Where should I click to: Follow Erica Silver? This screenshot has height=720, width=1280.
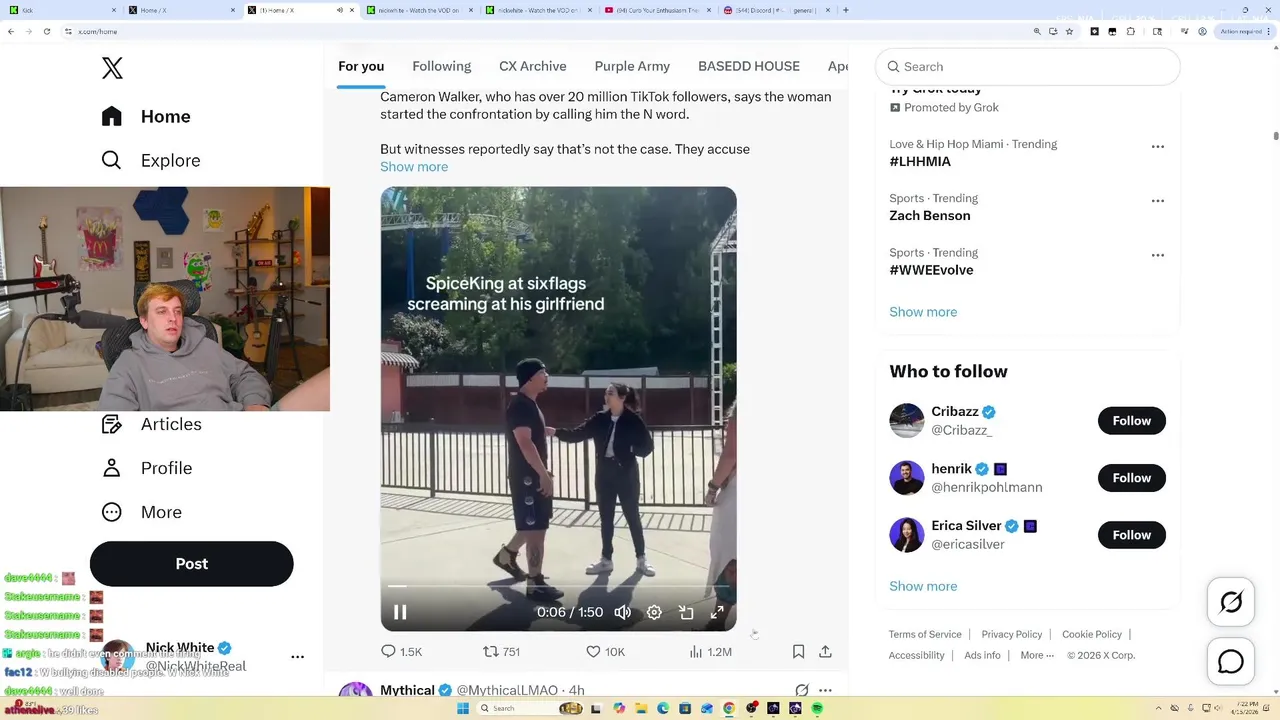(x=1132, y=535)
